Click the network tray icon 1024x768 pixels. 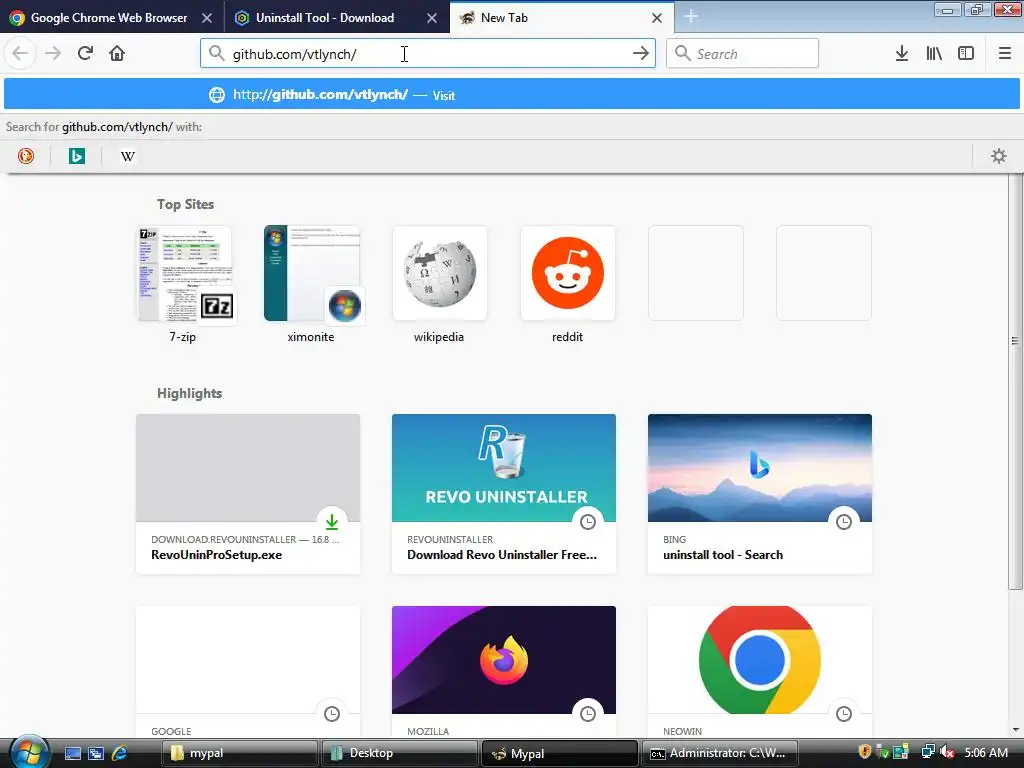[x=927, y=752]
